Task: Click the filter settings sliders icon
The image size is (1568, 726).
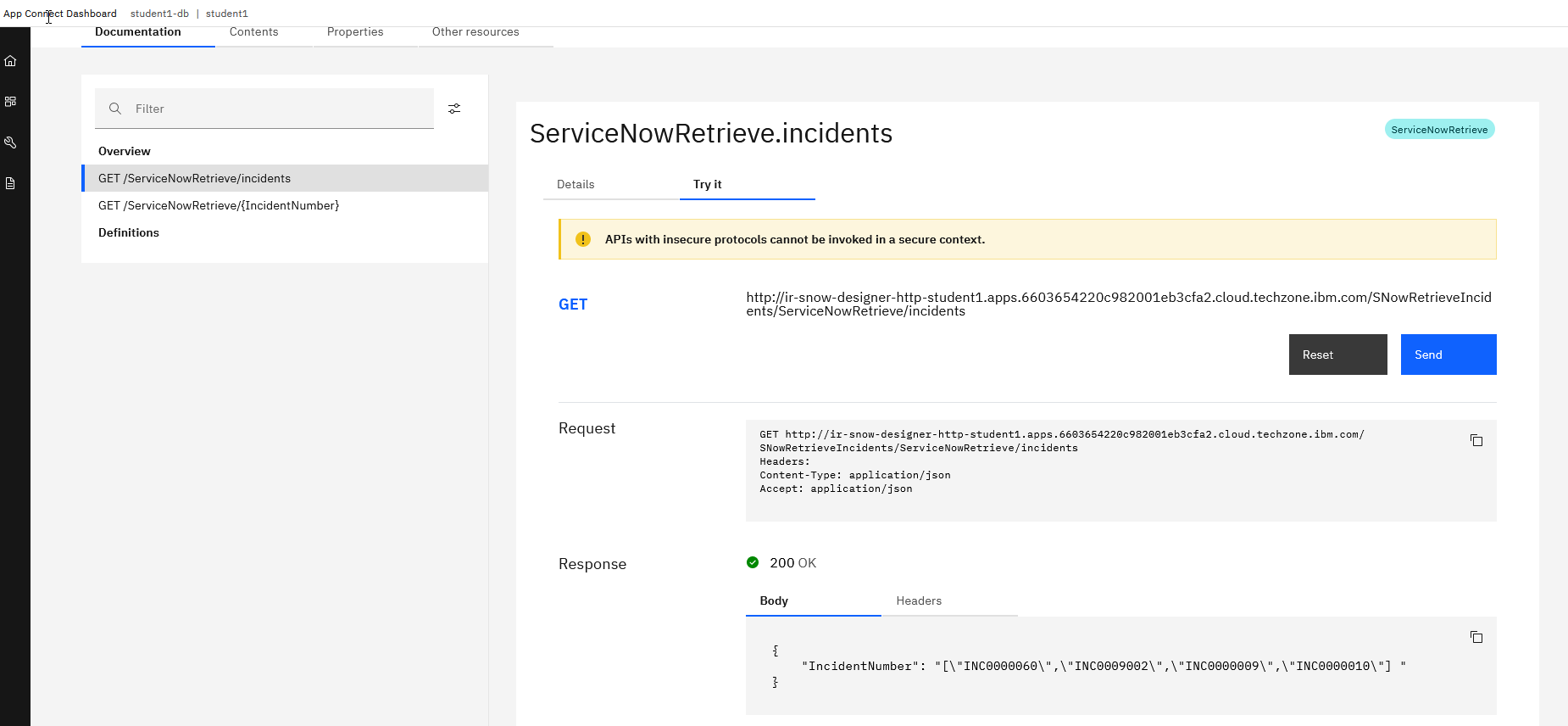Action: [454, 109]
